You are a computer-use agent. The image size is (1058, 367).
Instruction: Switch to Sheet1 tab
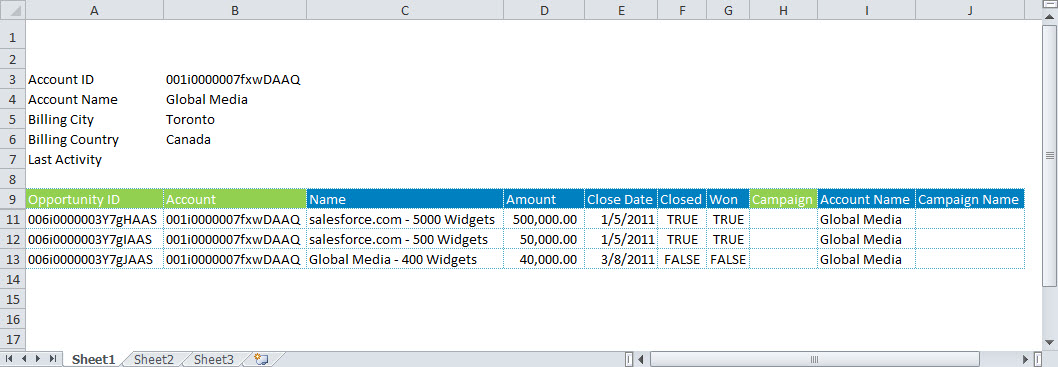(94, 360)
